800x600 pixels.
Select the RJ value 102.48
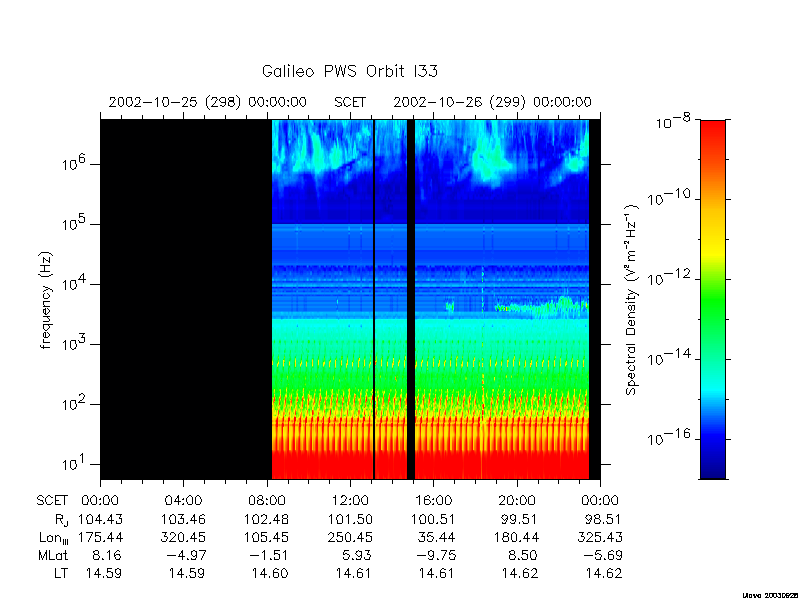coord(267,519)
